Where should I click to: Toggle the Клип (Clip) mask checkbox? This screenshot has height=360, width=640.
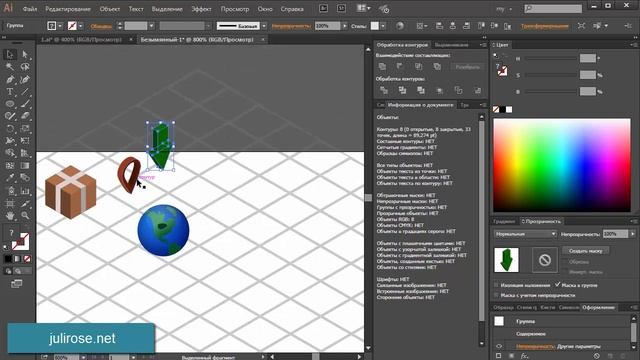565,262
